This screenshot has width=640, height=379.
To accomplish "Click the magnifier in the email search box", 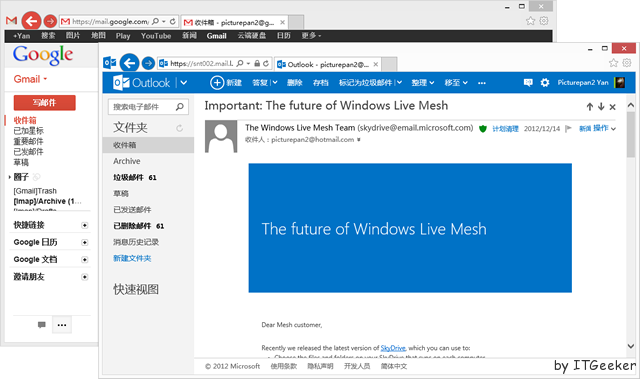I will (180, 106).
